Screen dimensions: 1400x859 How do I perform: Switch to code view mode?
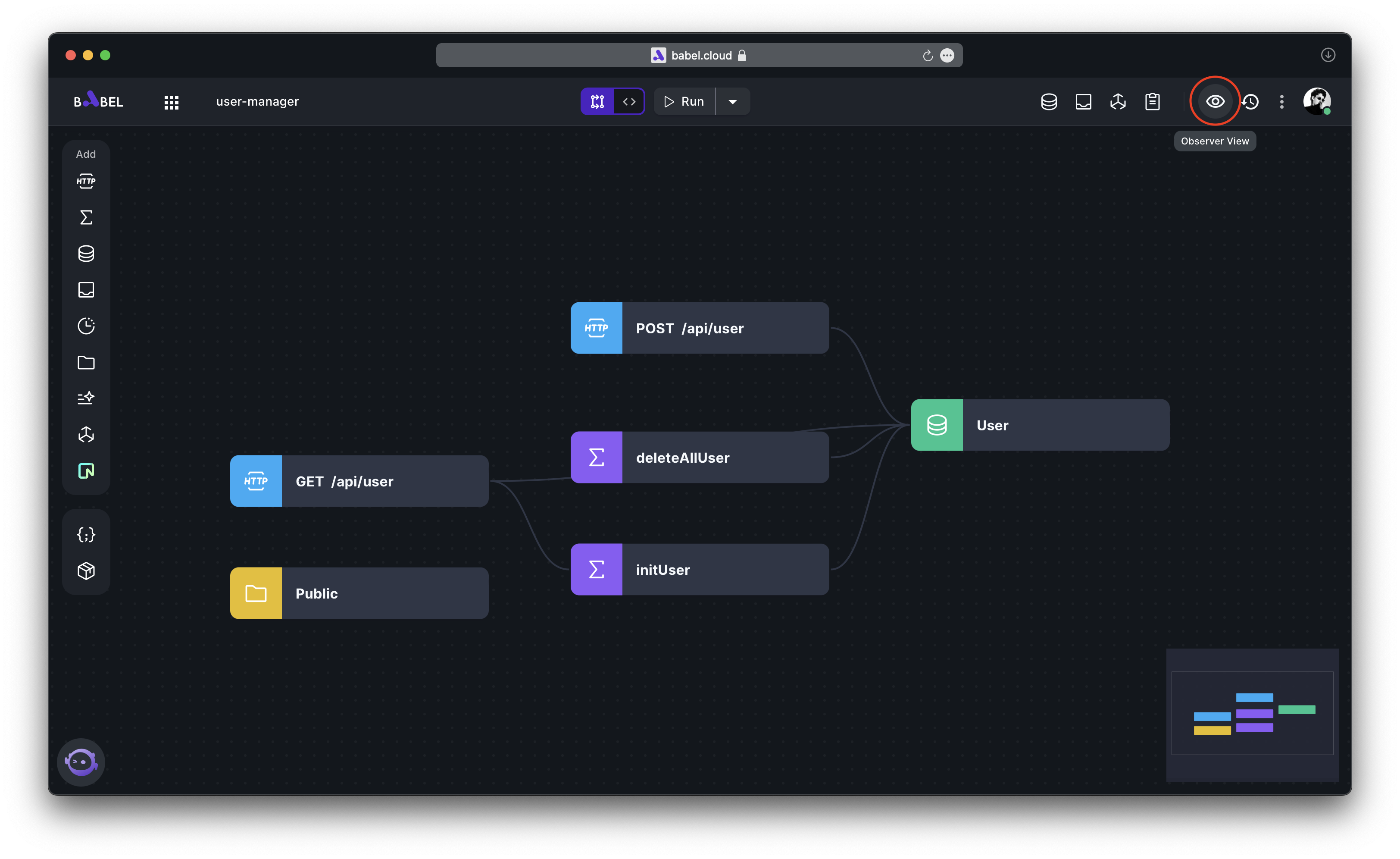pos(629,102)
